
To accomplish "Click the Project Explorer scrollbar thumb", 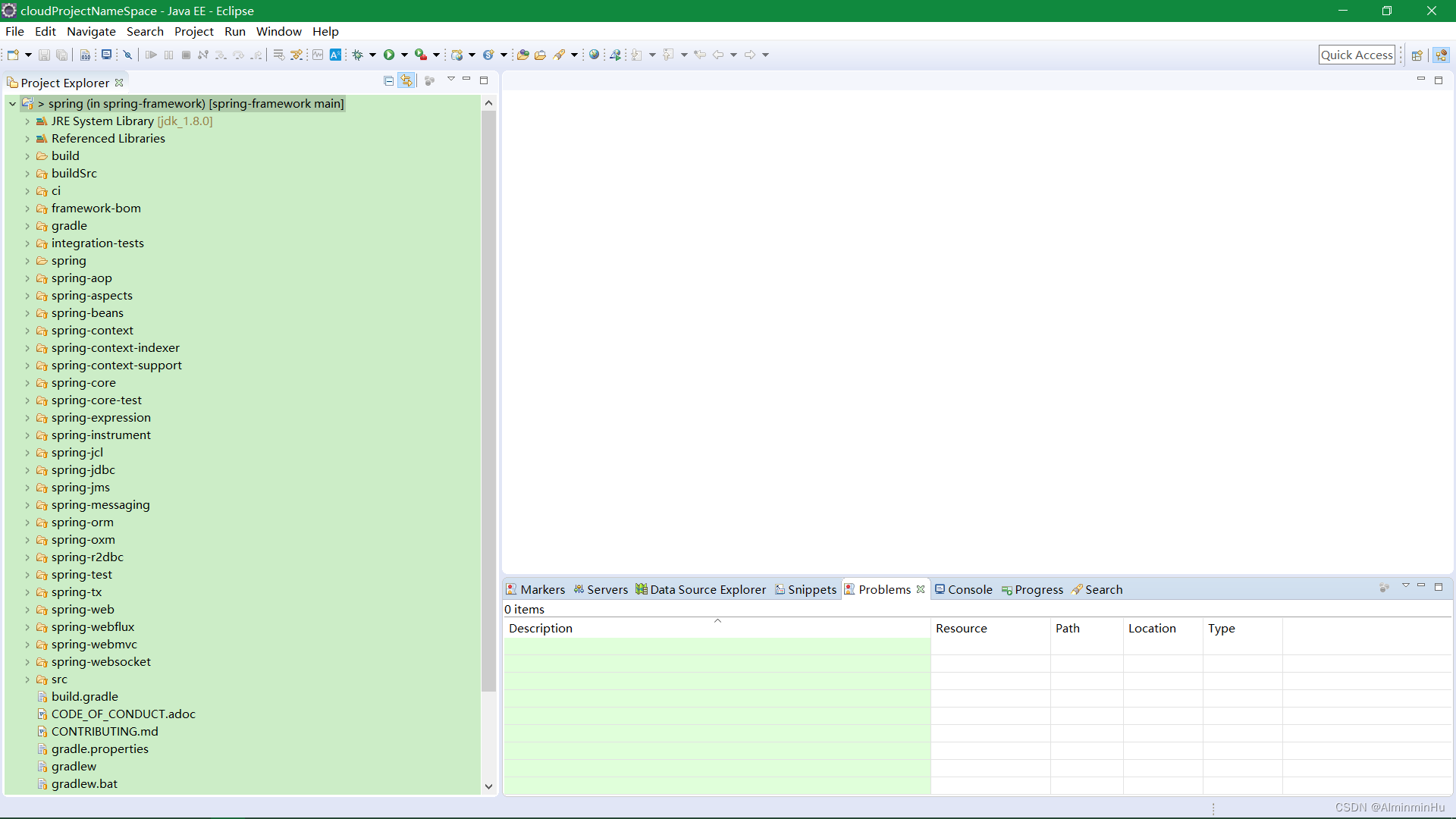I will click(488, 402).
